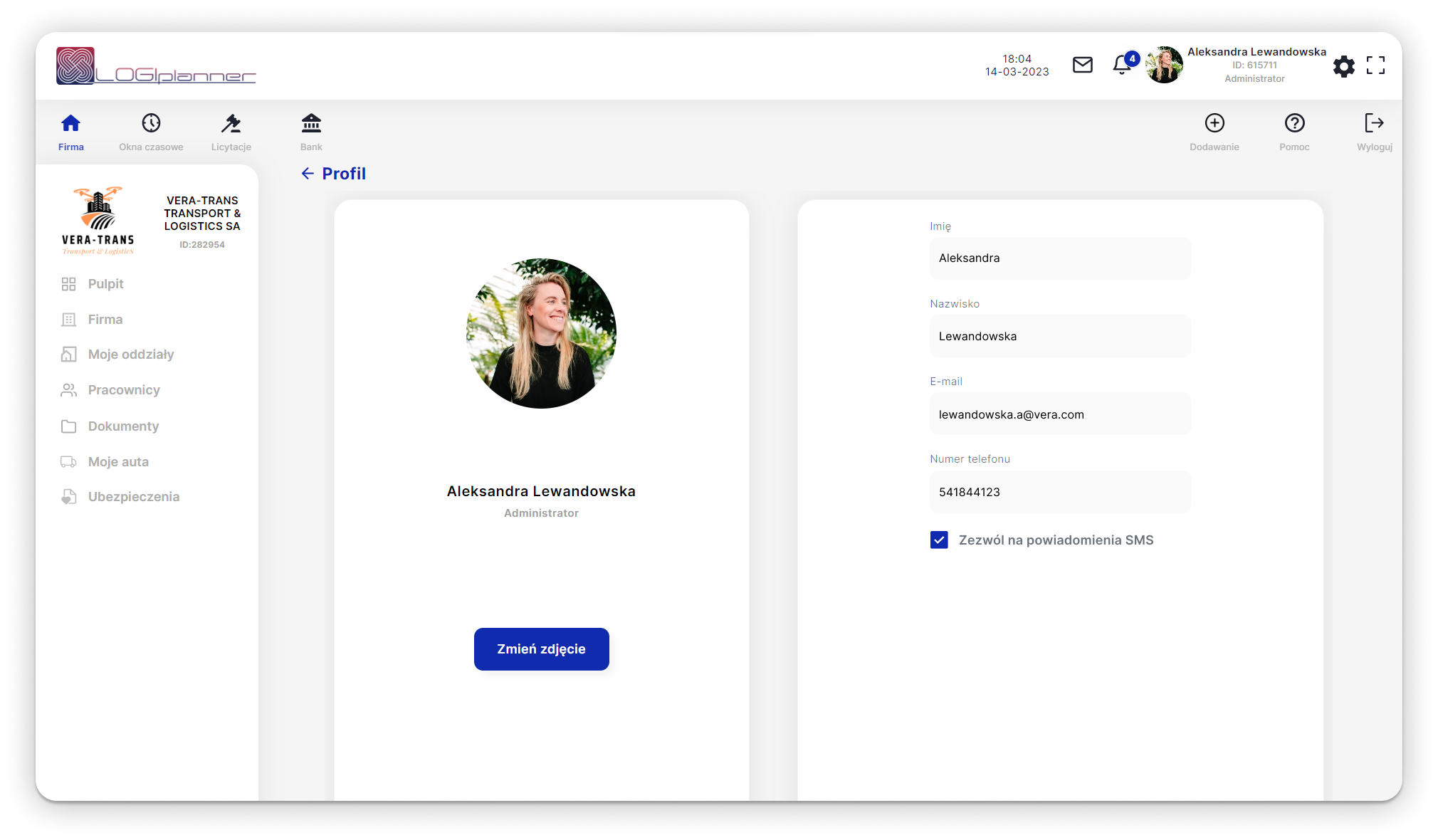Image resolution: width=1438 pixels, height=840 pixels.
Task: Click the Administrator label under profile name
Action: coord(541,513)
